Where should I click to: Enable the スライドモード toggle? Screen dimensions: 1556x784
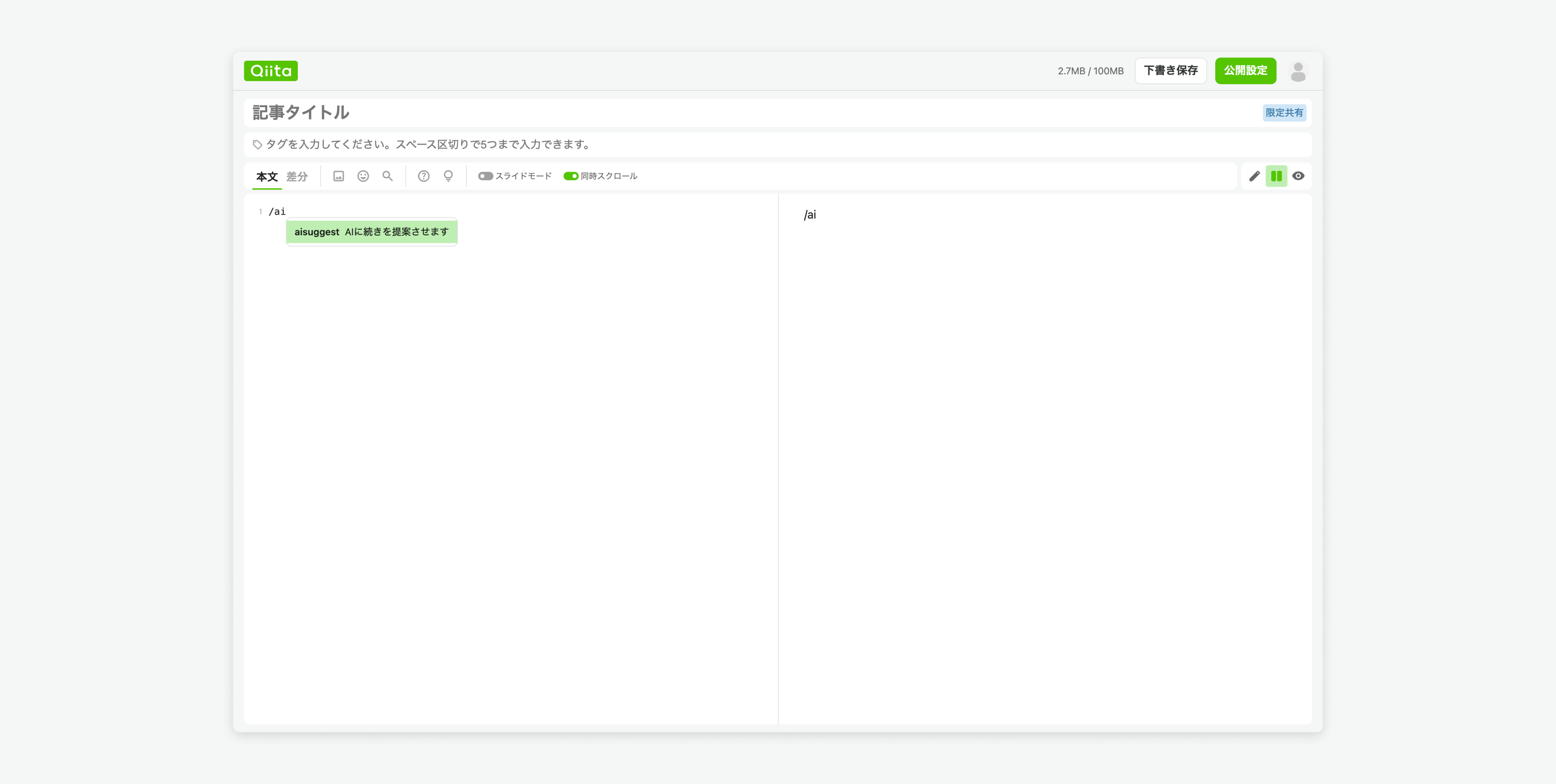click(x=486, y=176)
